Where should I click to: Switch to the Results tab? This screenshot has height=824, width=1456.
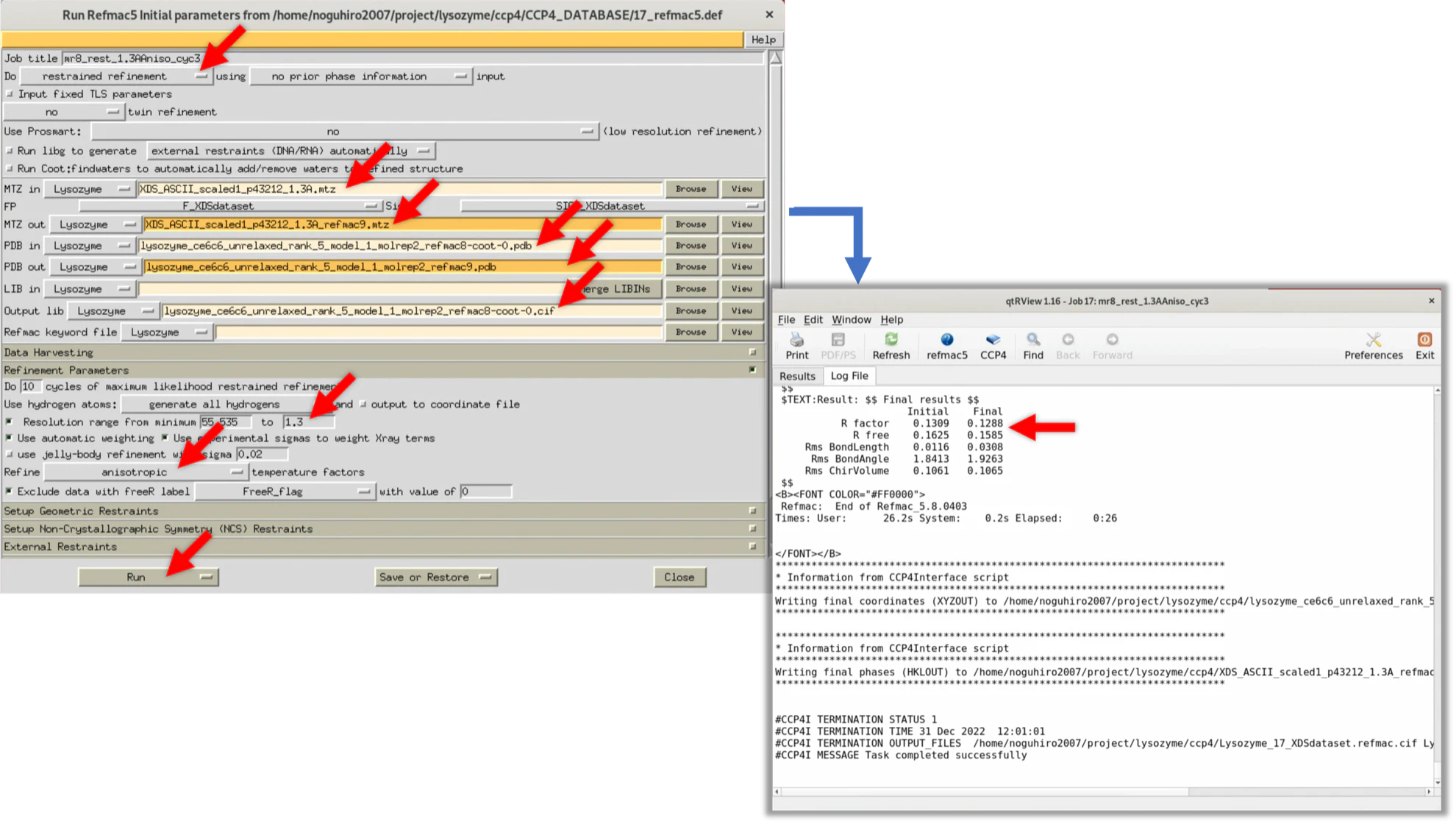click(797, 376)
